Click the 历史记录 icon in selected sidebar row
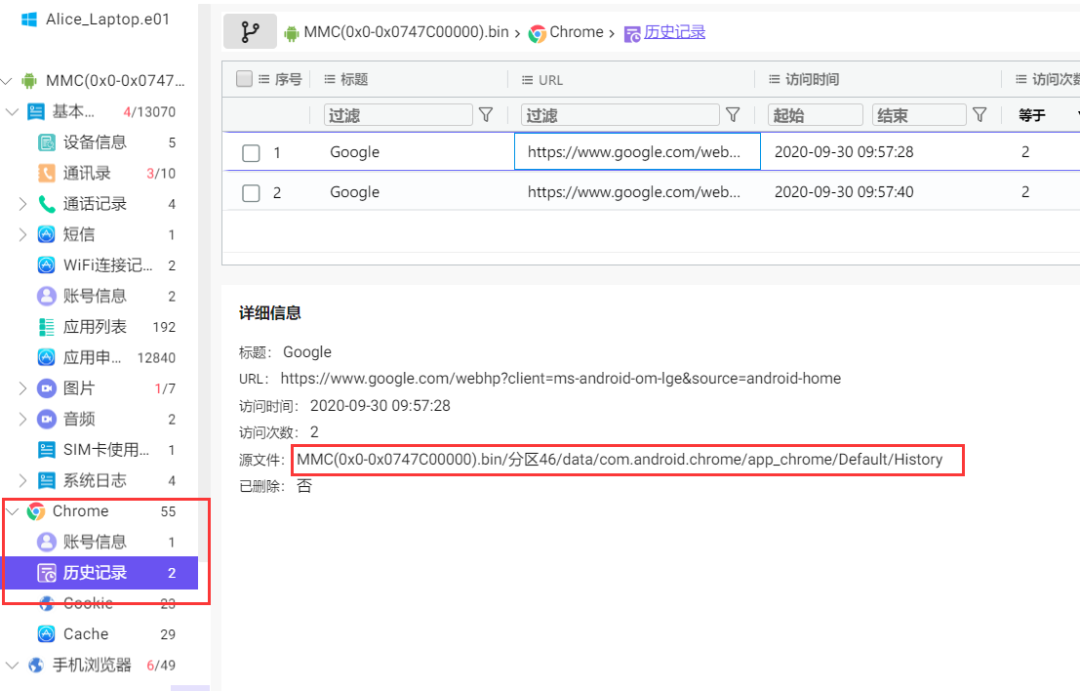Image resolution: width=1080 pixels, height=691 pixels. point(46,573)
